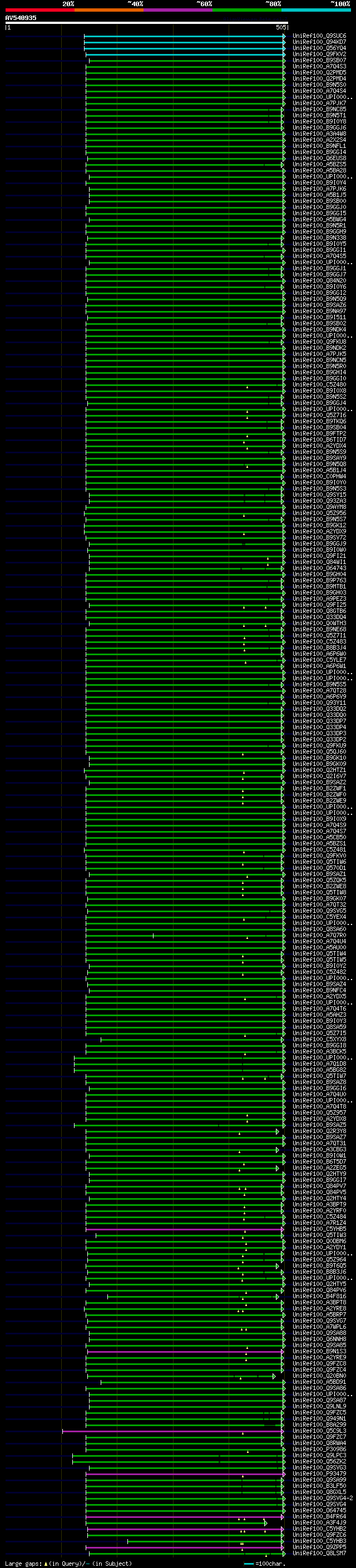356x1568 pixels.
Task: Select hit label UniRef100_O64745
Action: point(319,1510)
